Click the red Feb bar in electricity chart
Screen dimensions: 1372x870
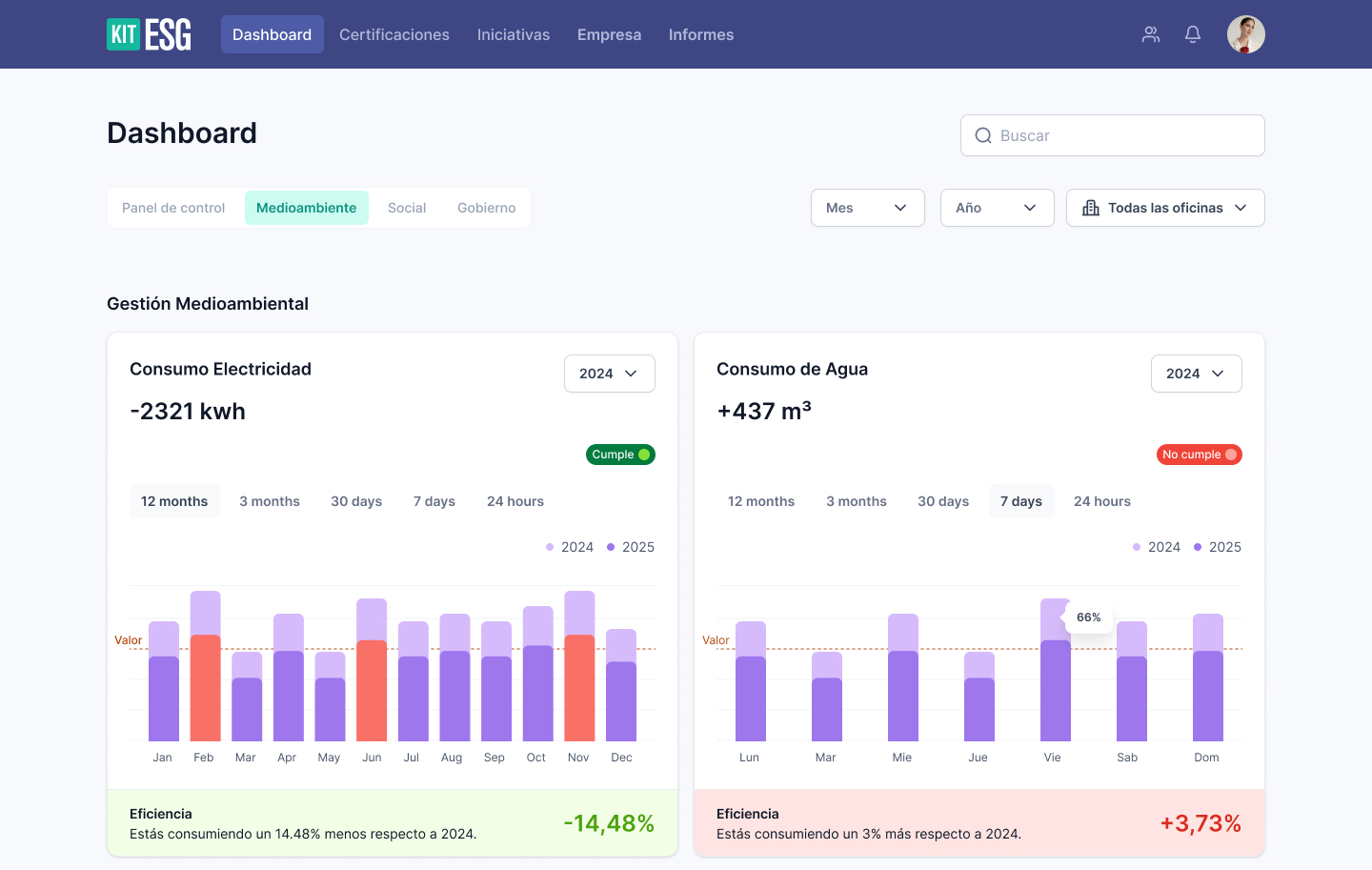[x=205, y=686]
